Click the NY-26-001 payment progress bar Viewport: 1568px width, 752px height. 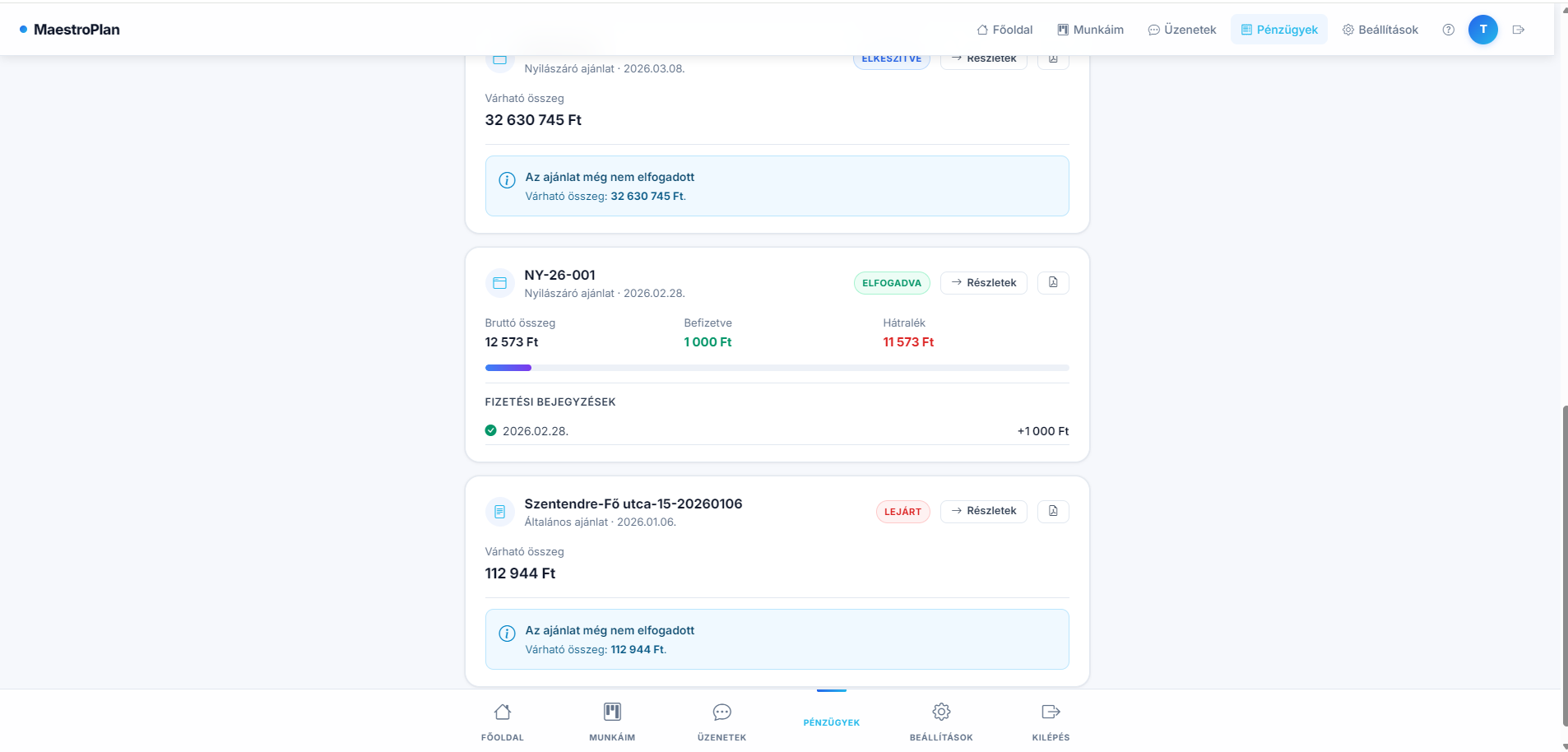click(777, 368)
